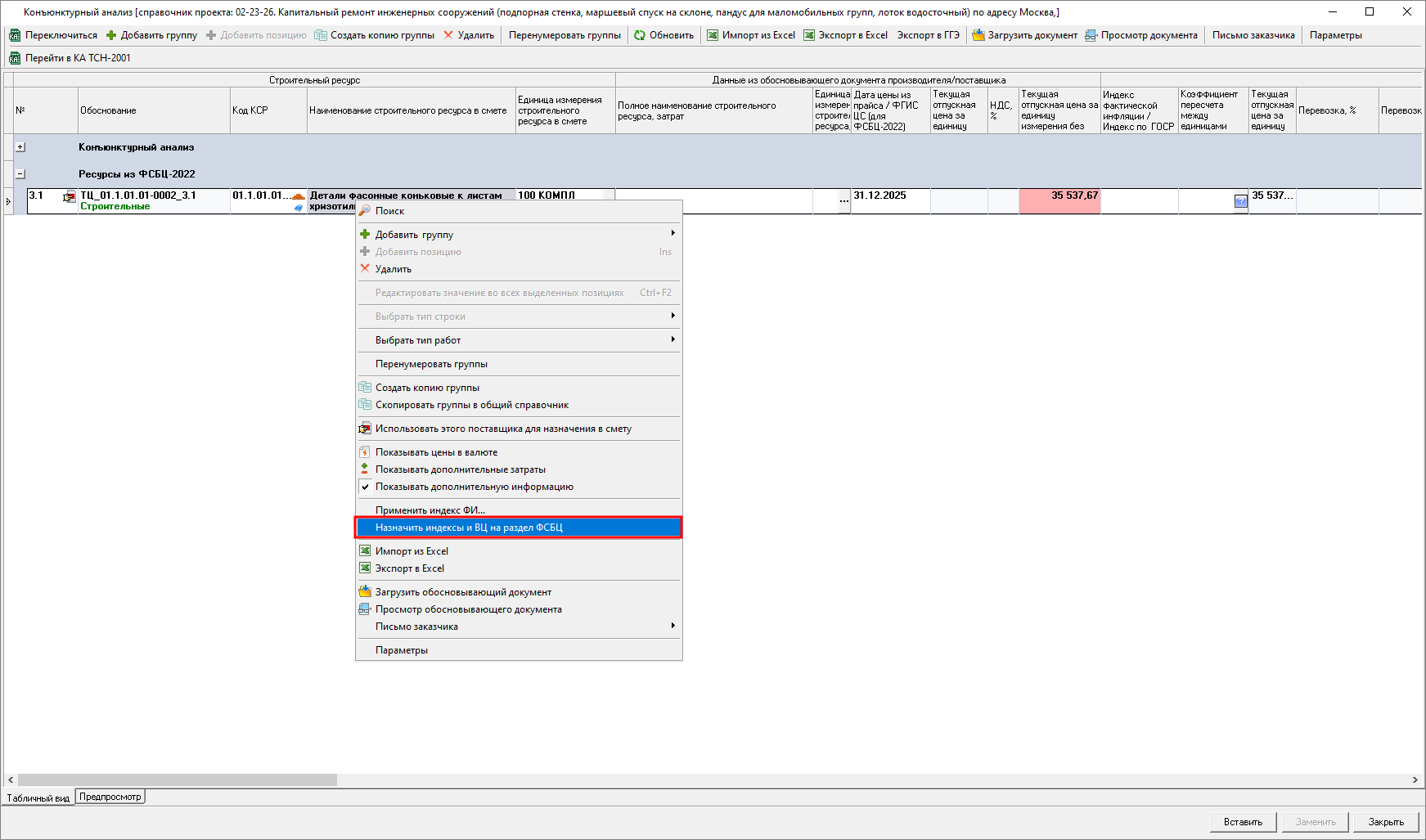
Task: Click the Импорт из Excel toolbar icon
Action: point(713,35)
